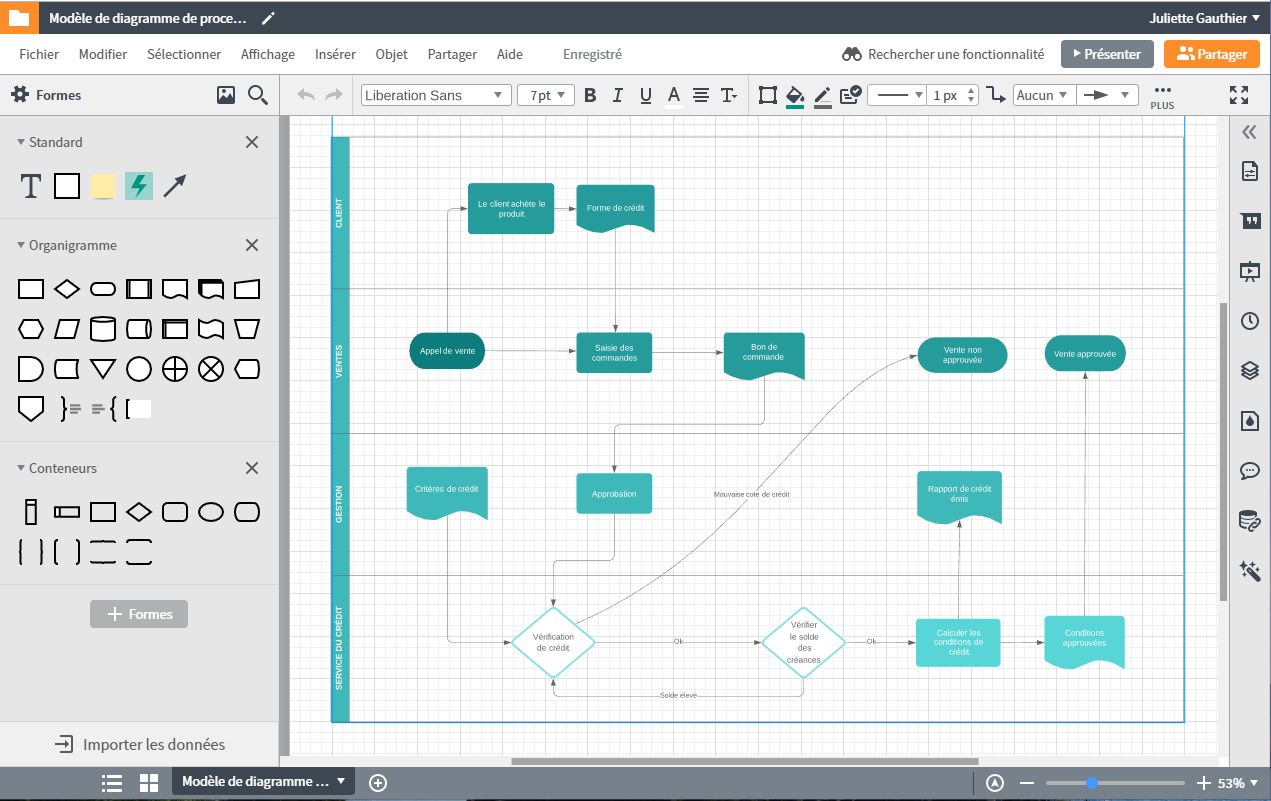Open the Aucun arrow style dropdown

1041,94
